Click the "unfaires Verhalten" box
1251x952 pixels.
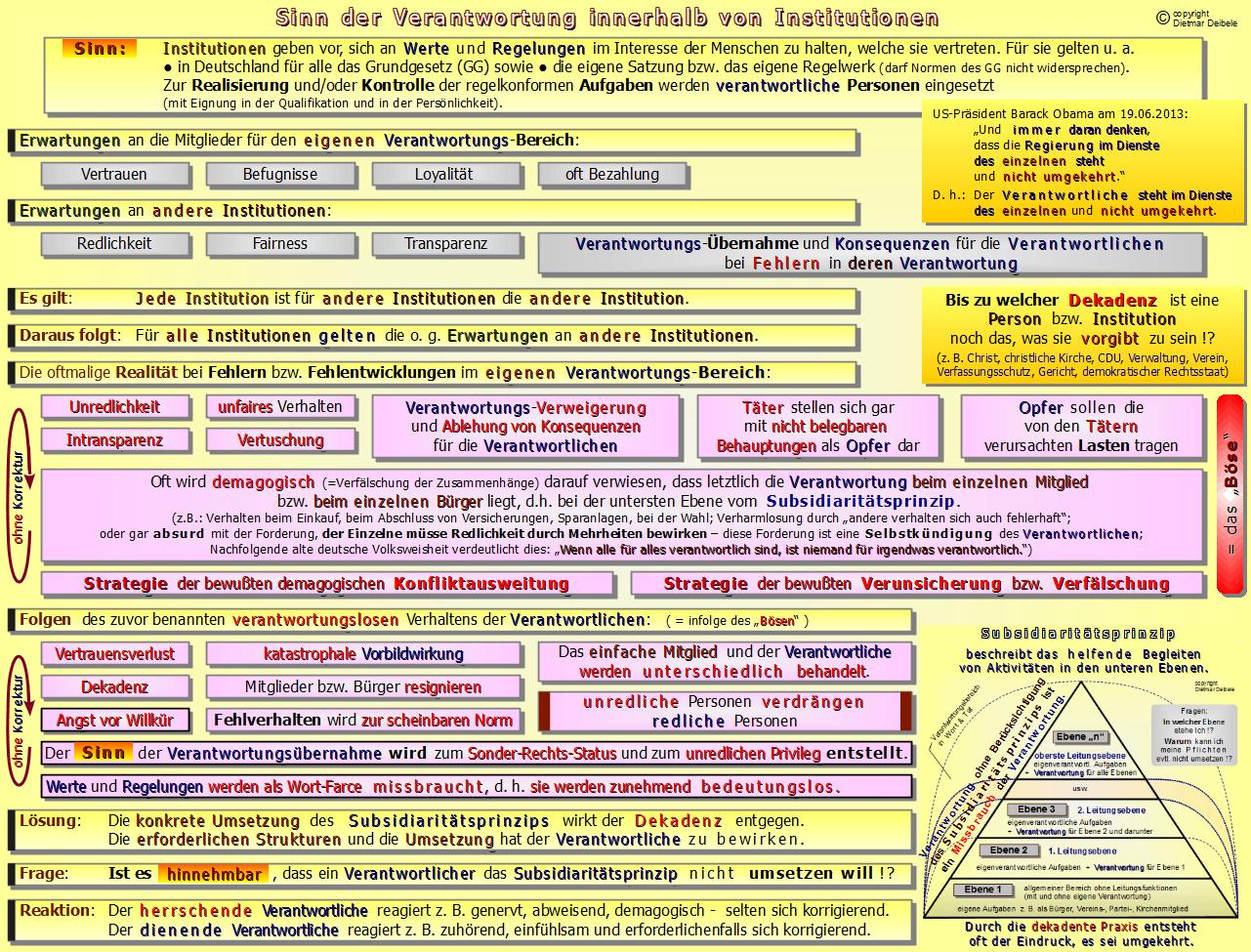pyautogui.click(x=280, y=407)
